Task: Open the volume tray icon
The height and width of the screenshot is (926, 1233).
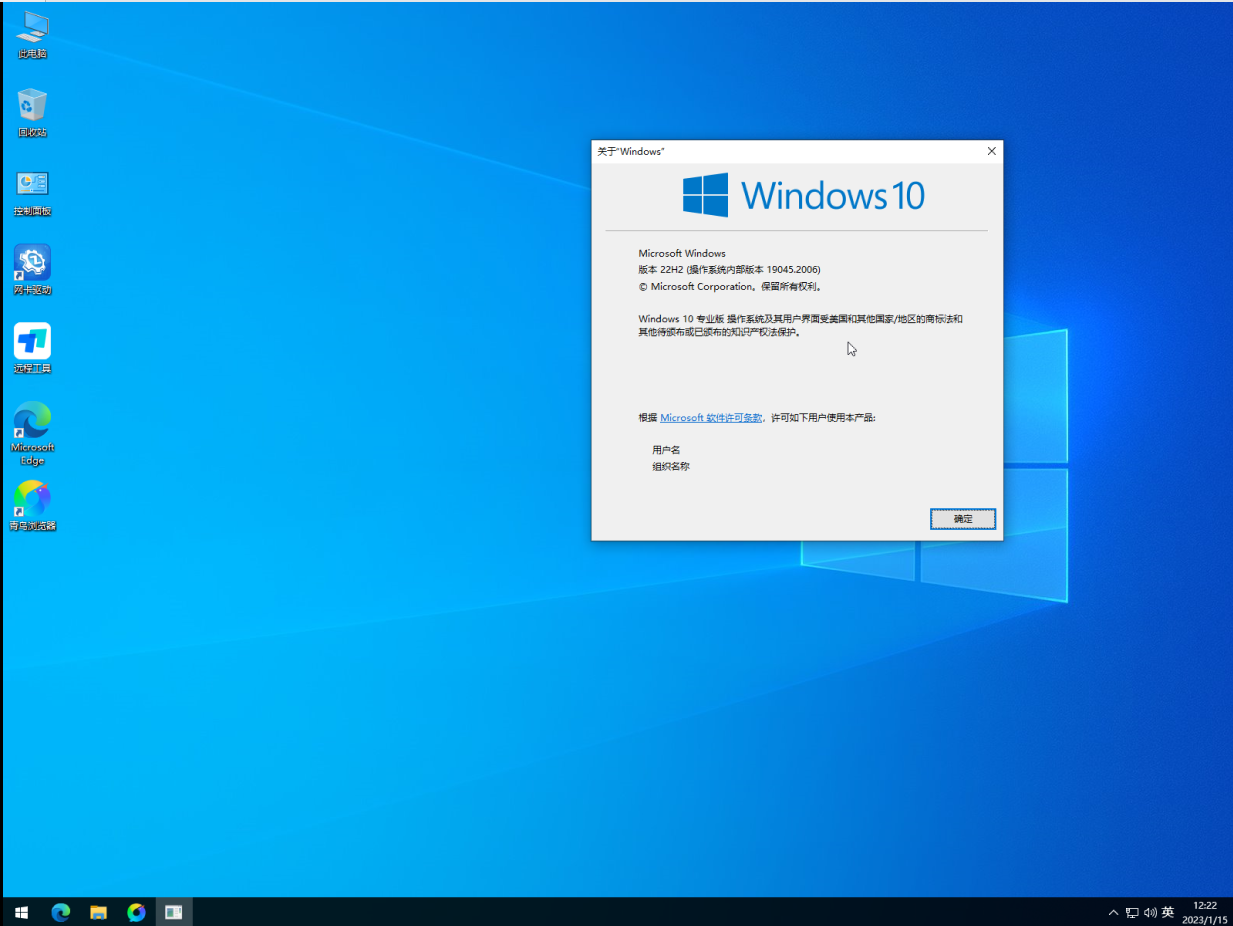Action: click(x=1150, y=912)
